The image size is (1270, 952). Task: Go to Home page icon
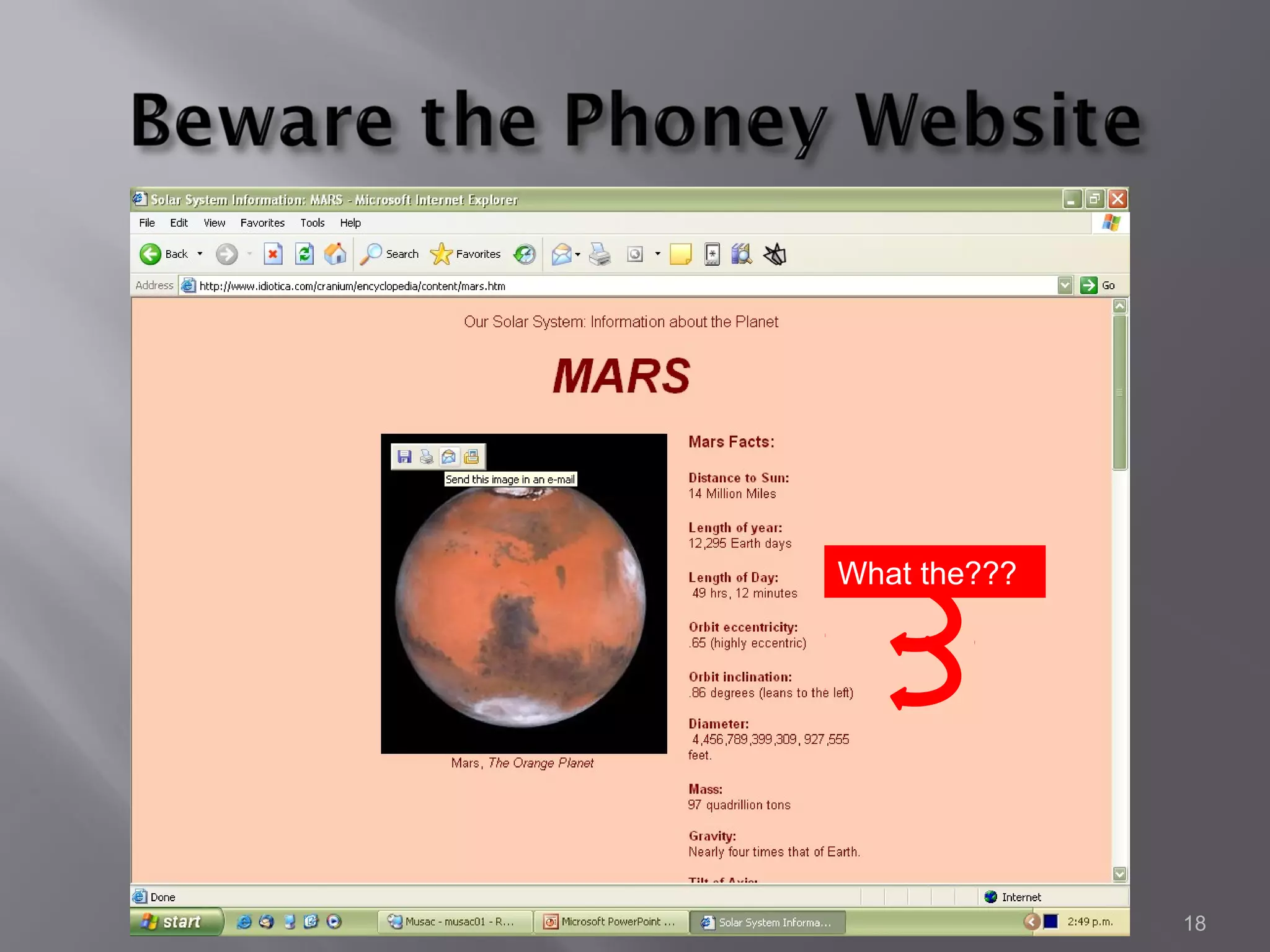[335, 254]
